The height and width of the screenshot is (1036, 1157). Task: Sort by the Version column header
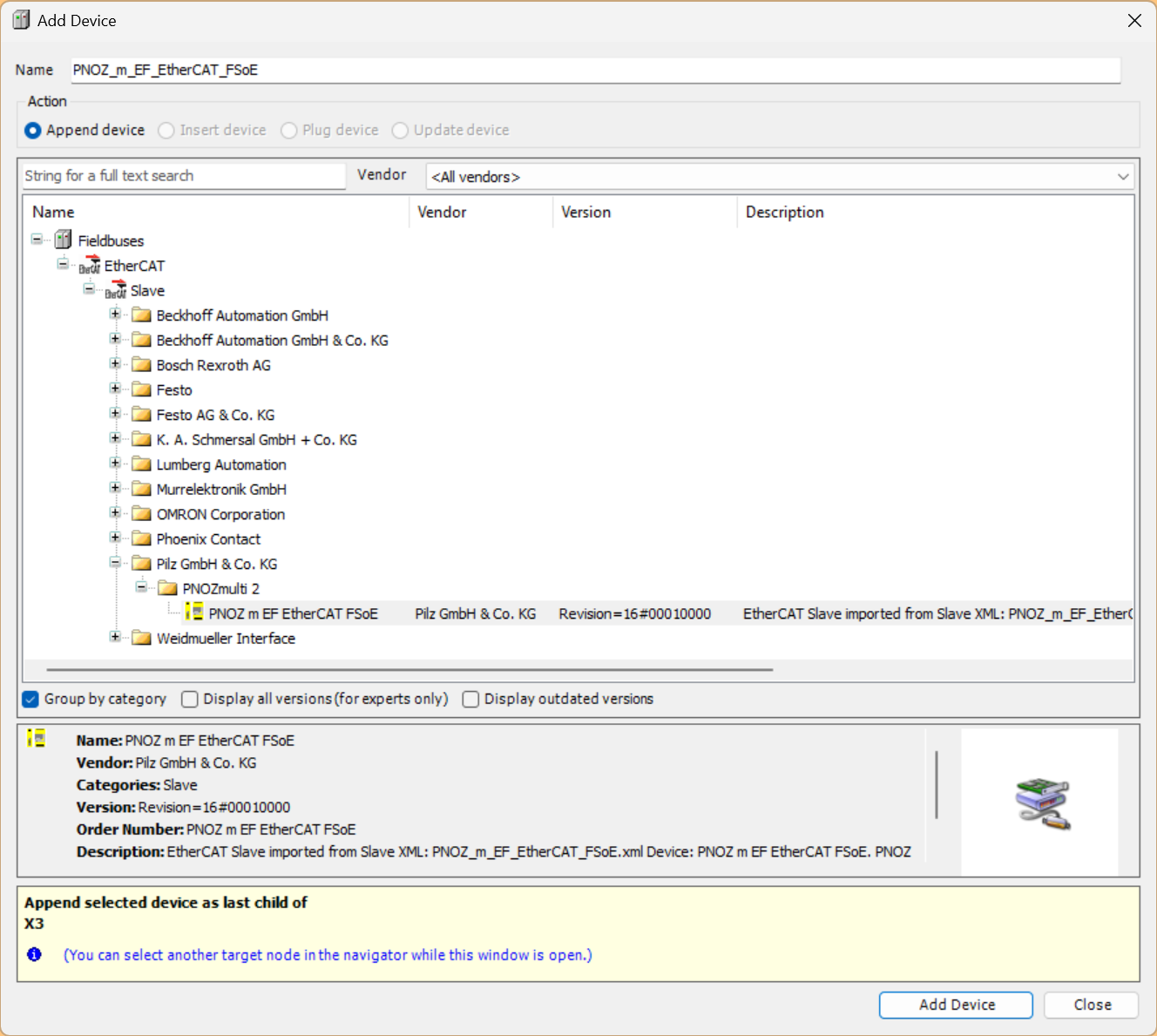pyautogui.click(x=645, y=212)
